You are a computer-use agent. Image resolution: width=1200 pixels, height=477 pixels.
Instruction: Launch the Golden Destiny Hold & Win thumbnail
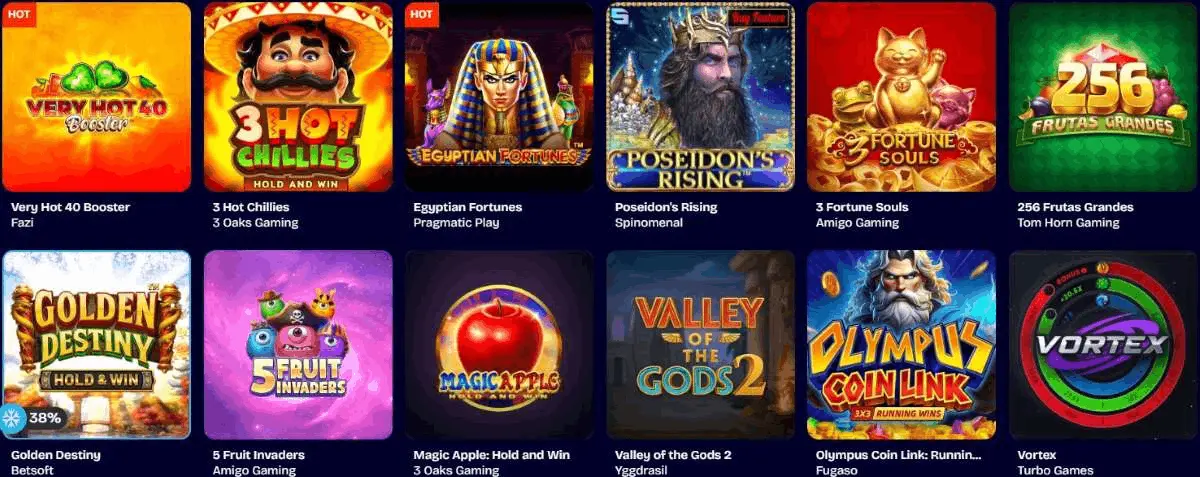tap(96, 345)
